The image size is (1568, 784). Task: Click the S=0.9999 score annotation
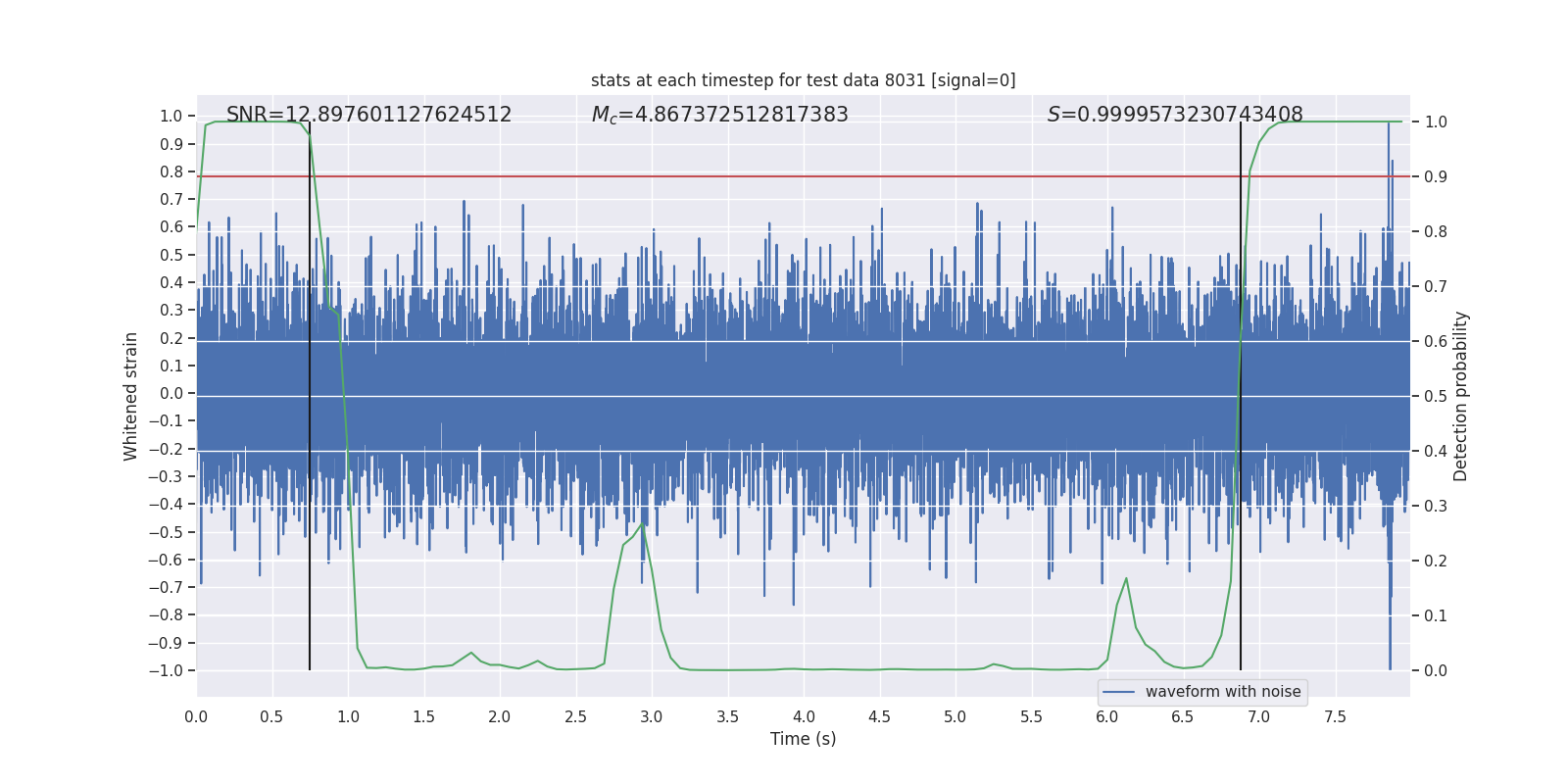pyautogui.click(x=1174, y=115)
